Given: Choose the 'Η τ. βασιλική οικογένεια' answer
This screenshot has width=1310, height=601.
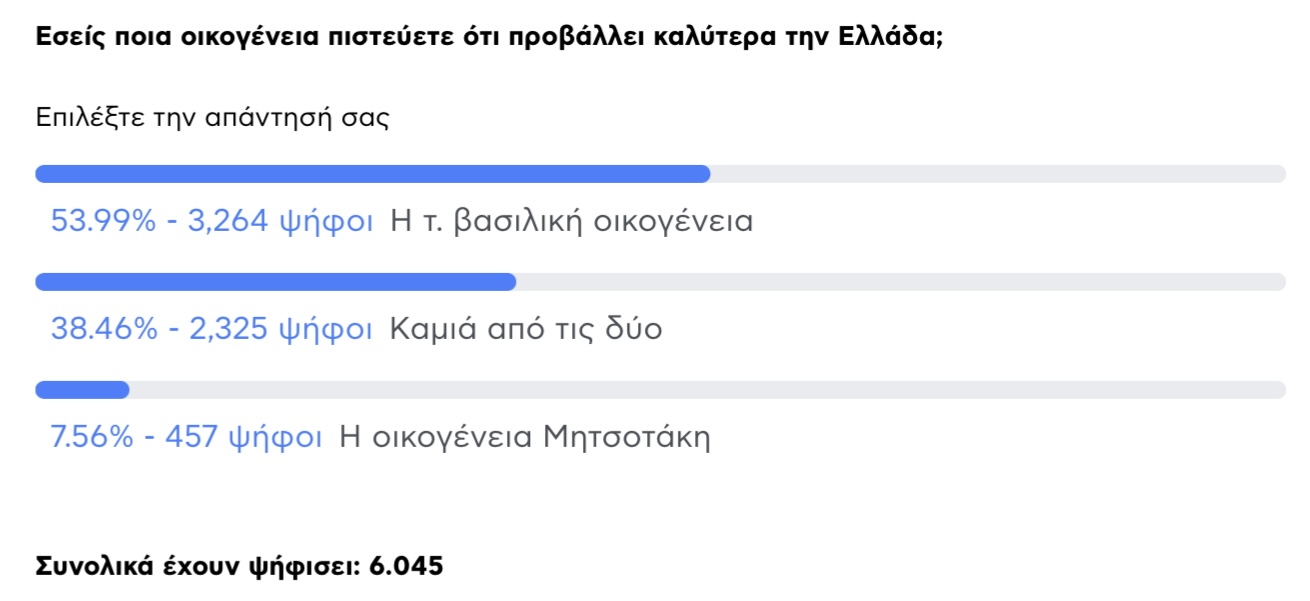Looking at the screenshot, I should [x=572, y=220].
